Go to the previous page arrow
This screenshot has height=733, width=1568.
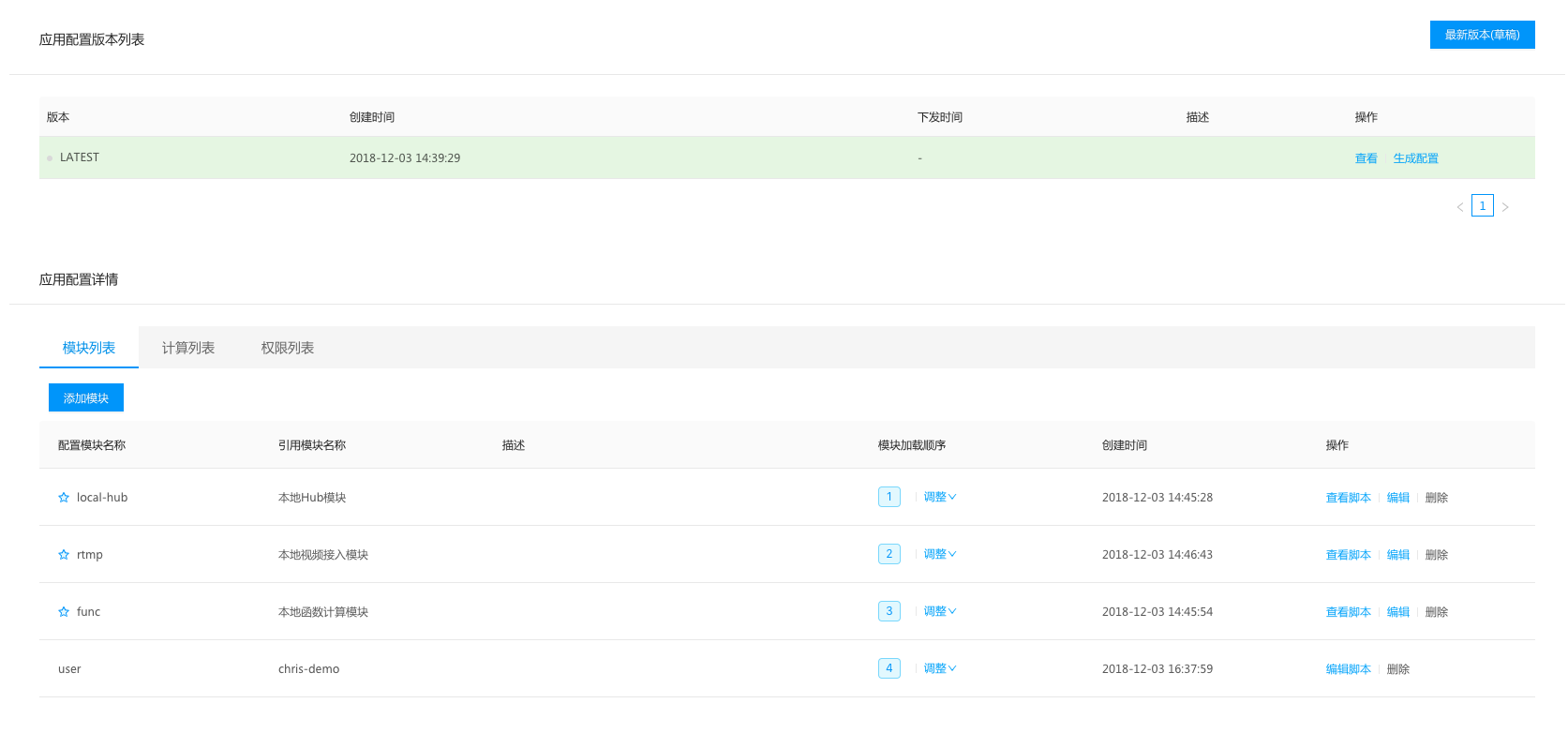coord(1459,207)
